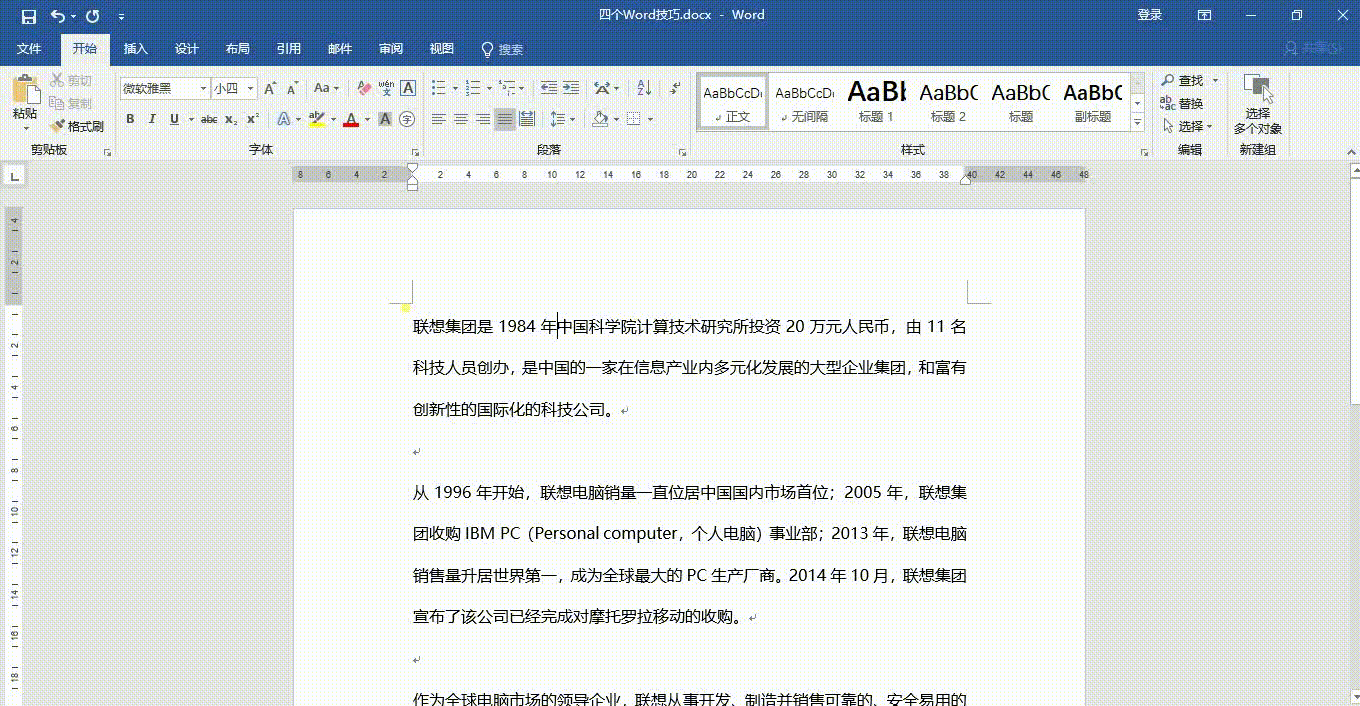Screen dimensions: 1360x706
Task: Open the 审阅 ribbon tab
Action: (x=391, y=49)
